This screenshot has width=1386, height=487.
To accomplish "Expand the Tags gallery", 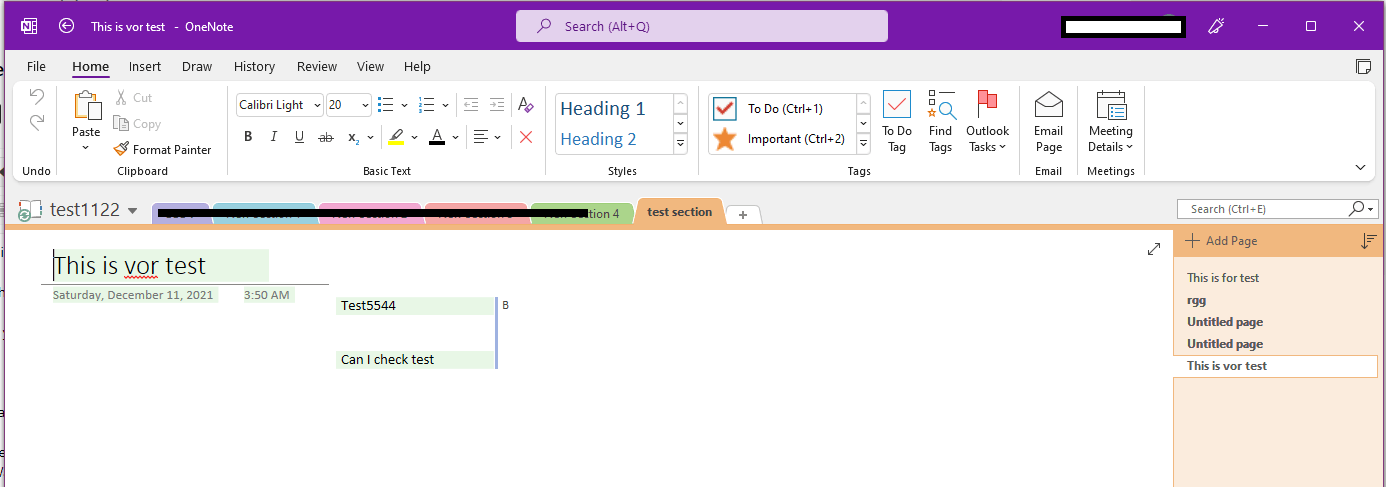I will pos(863,144).
